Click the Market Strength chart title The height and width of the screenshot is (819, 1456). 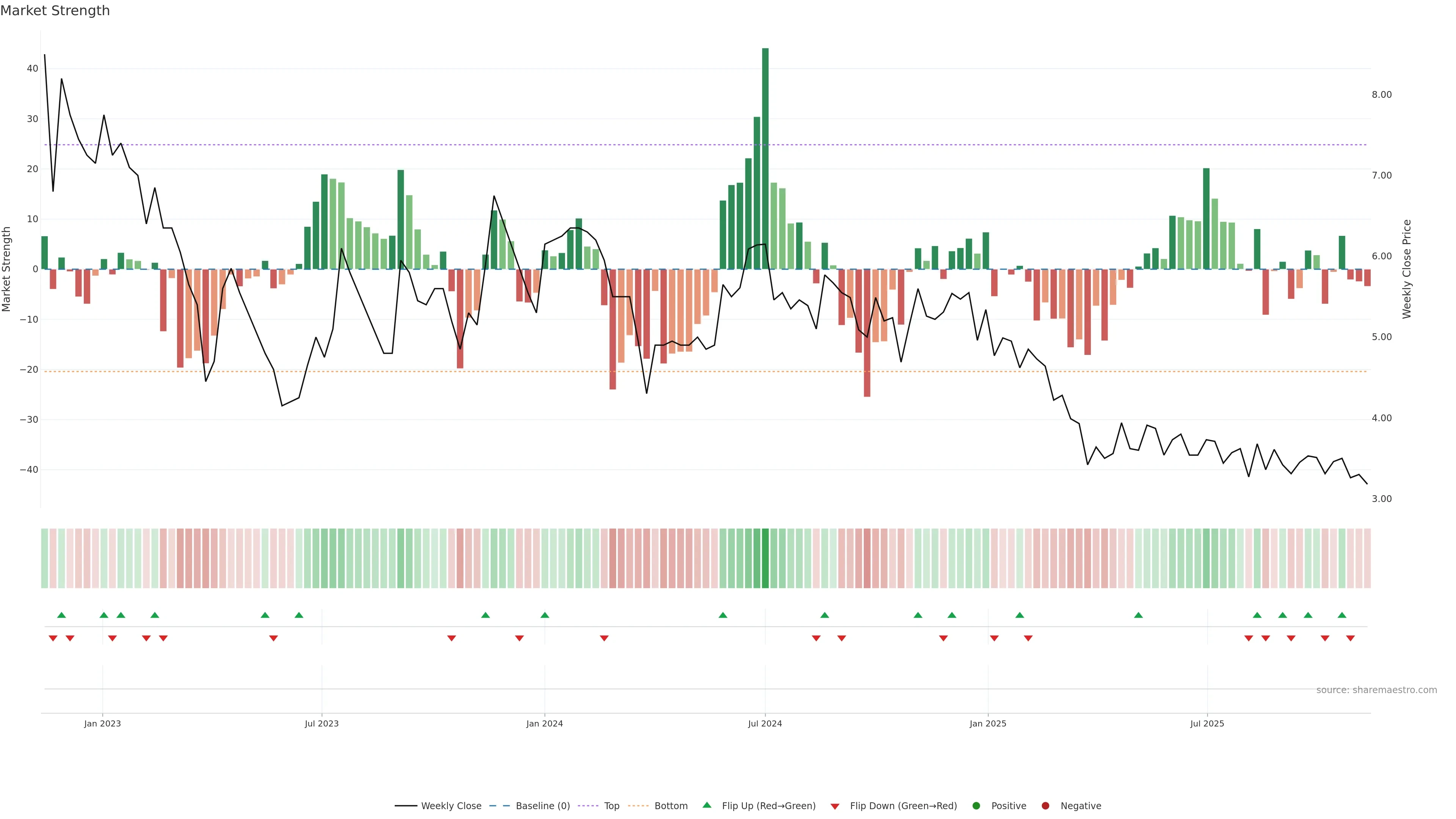[x=55, y=11]
